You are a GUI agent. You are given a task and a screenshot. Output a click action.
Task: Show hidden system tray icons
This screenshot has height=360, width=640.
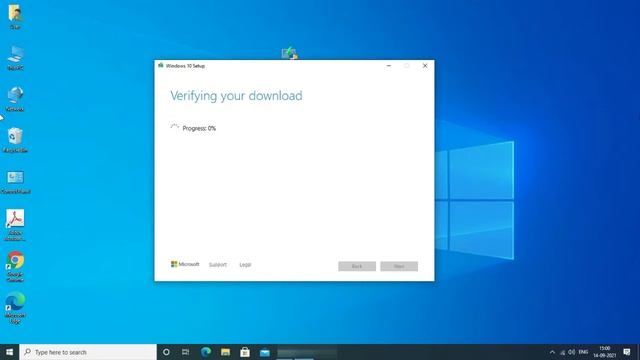pyautogui.click(x=552, y=352)
